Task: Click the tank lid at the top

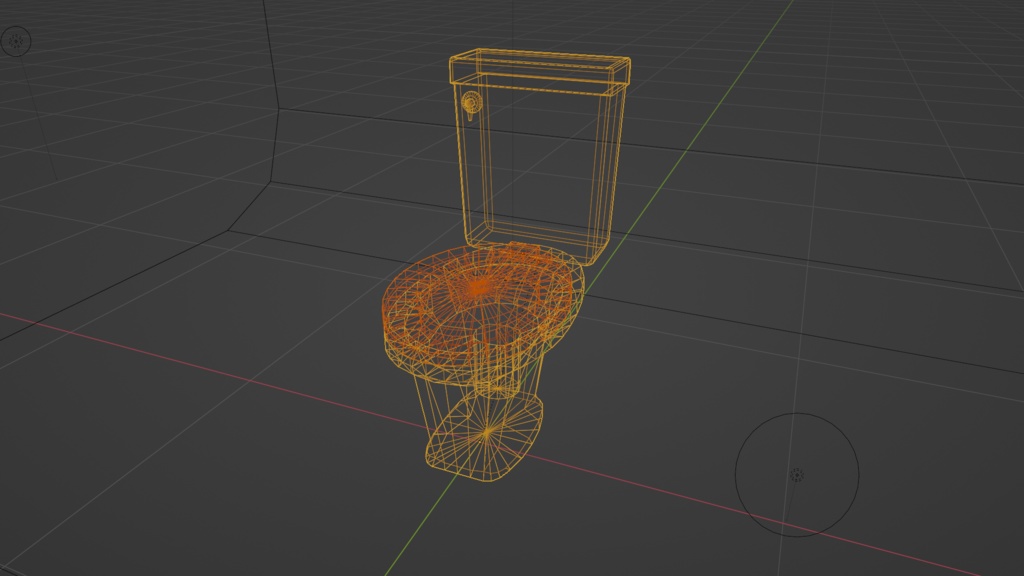Action: [x=540, y=60]
